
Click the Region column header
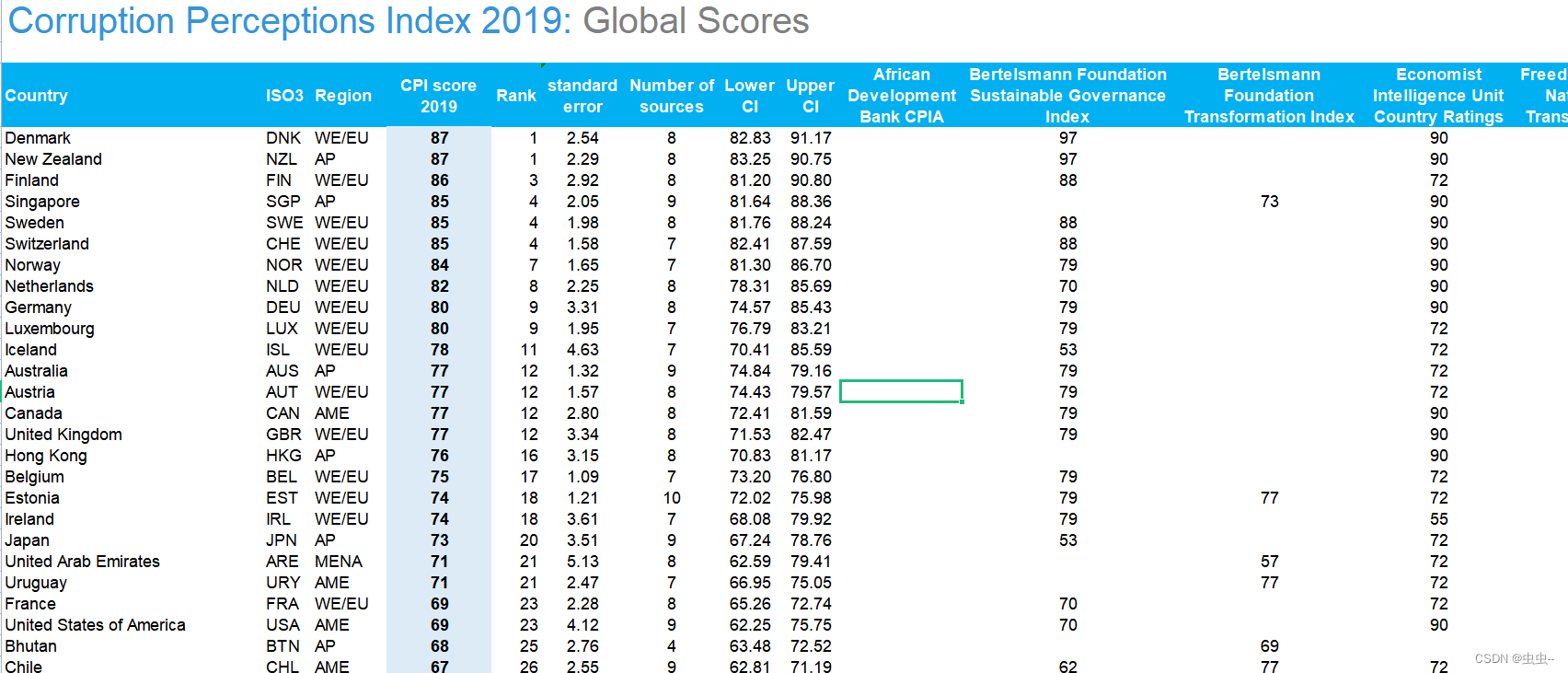[343, 96]
